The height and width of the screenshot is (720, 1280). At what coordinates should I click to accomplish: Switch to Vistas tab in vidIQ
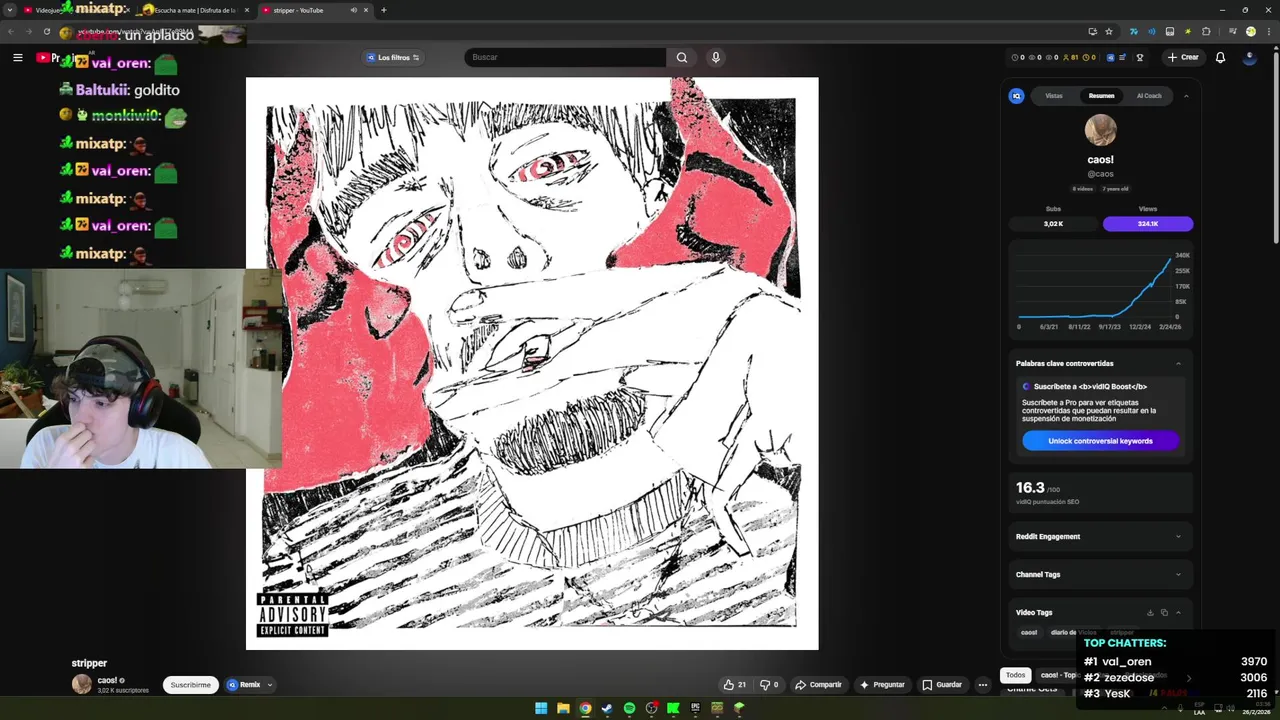click(x=1054, y=96)
